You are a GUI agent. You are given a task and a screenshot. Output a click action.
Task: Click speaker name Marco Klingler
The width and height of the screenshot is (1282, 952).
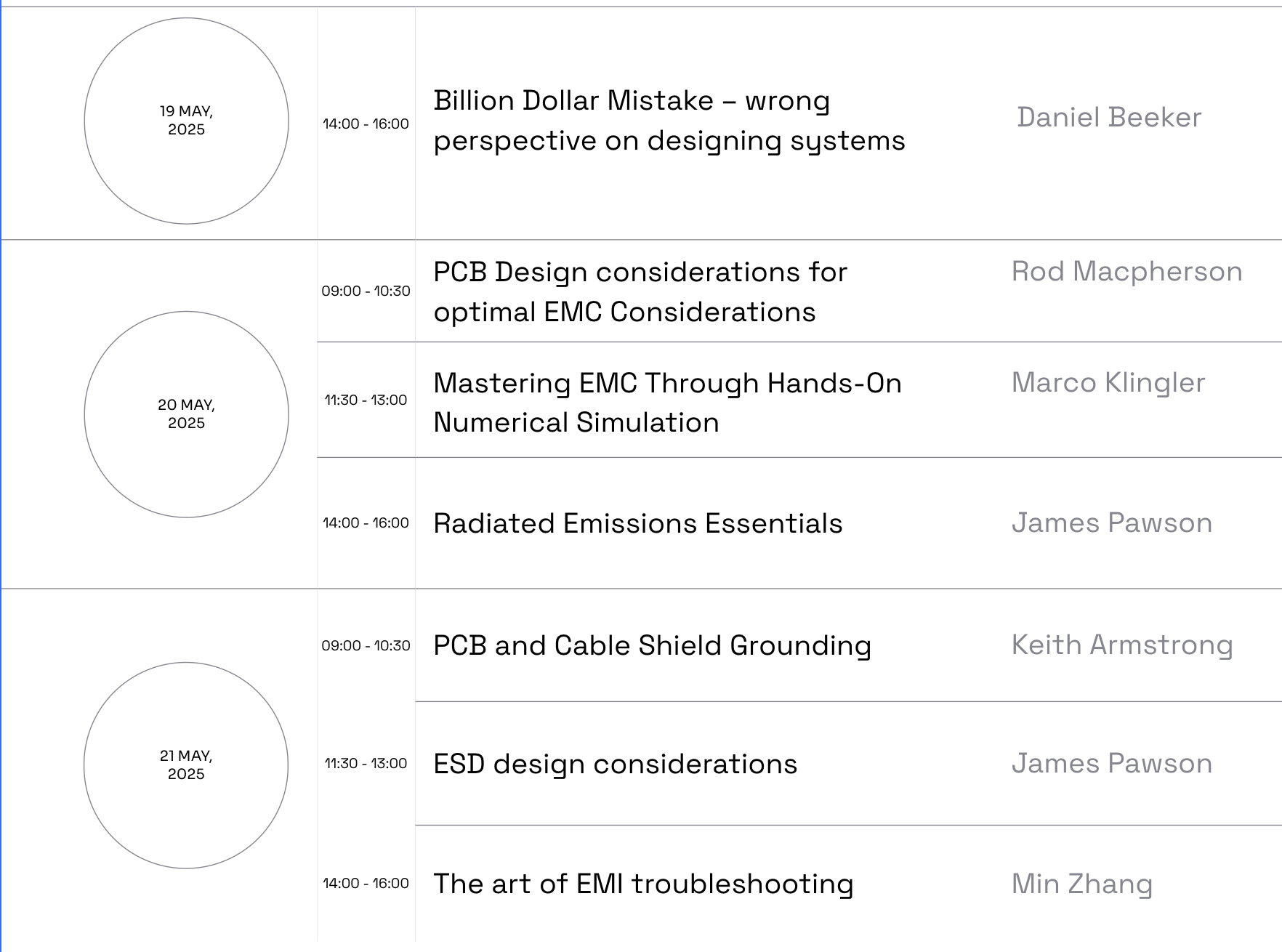pyautogui.click(x=1108, y=383)
